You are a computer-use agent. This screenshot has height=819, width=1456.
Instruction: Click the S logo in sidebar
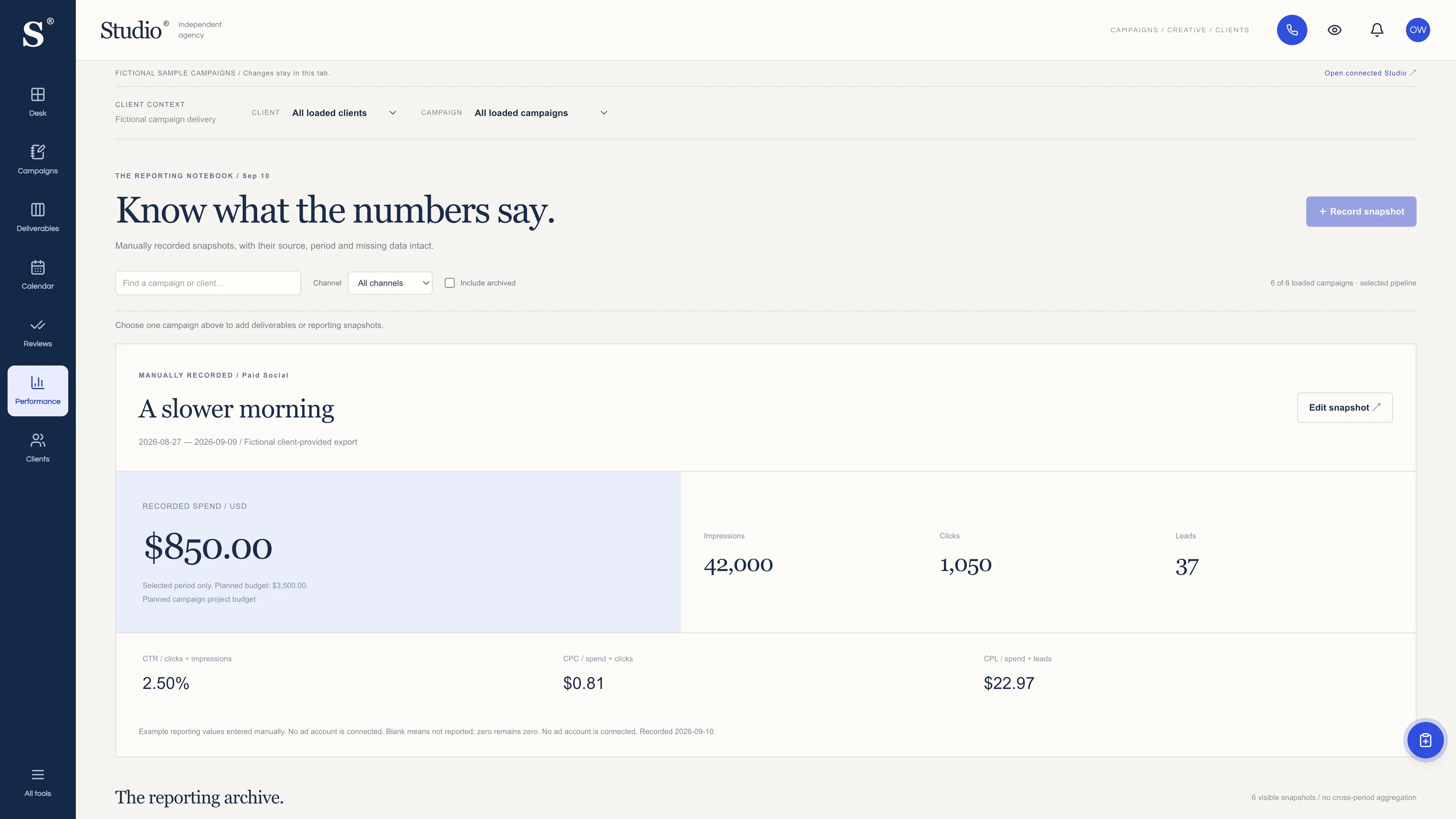point(37,33)
